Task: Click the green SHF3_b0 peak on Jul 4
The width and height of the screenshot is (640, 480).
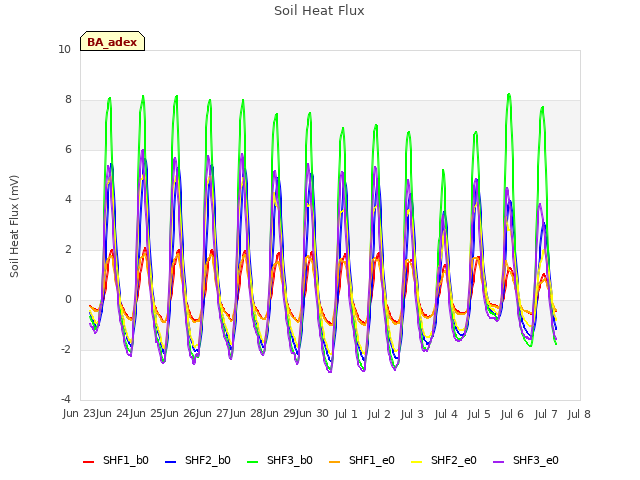Action: (x=443, y=170)
